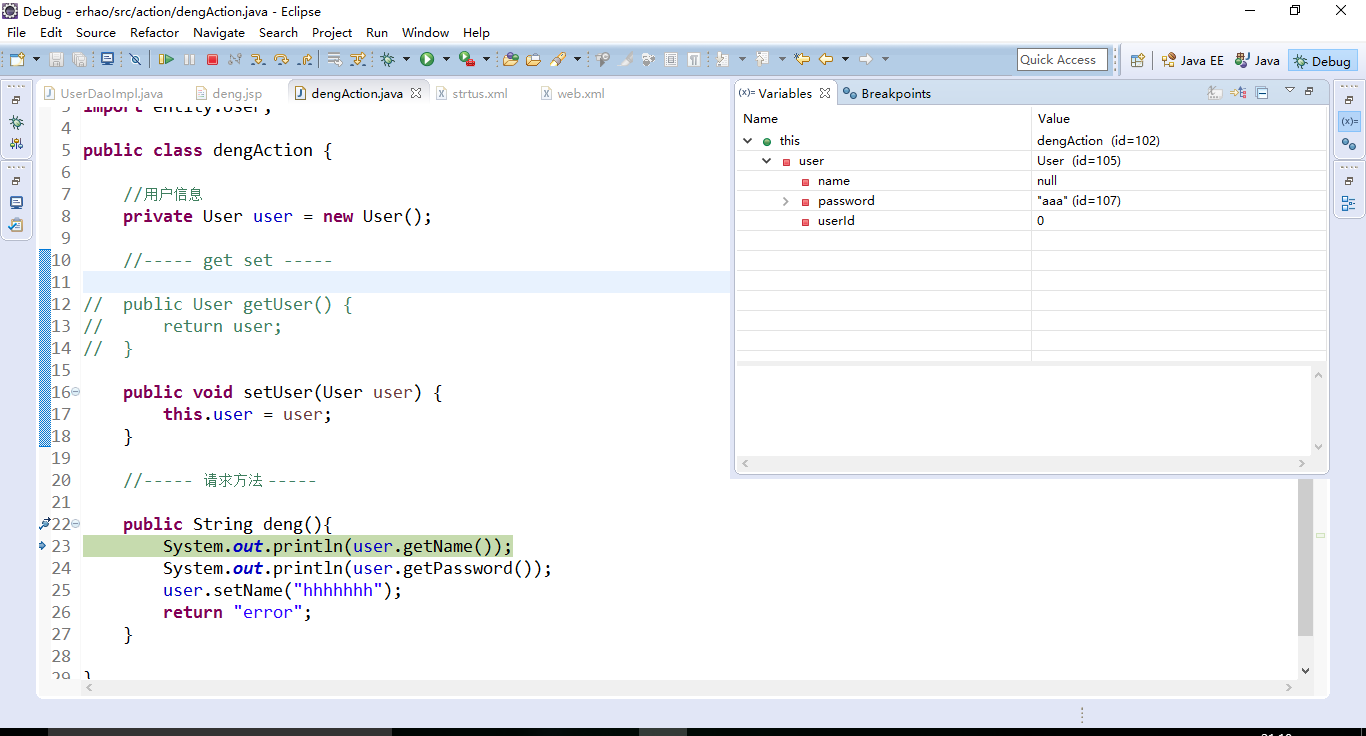Fold the deng method at line 22
This screenshot has height=736, width=1366.
(76, 524)
